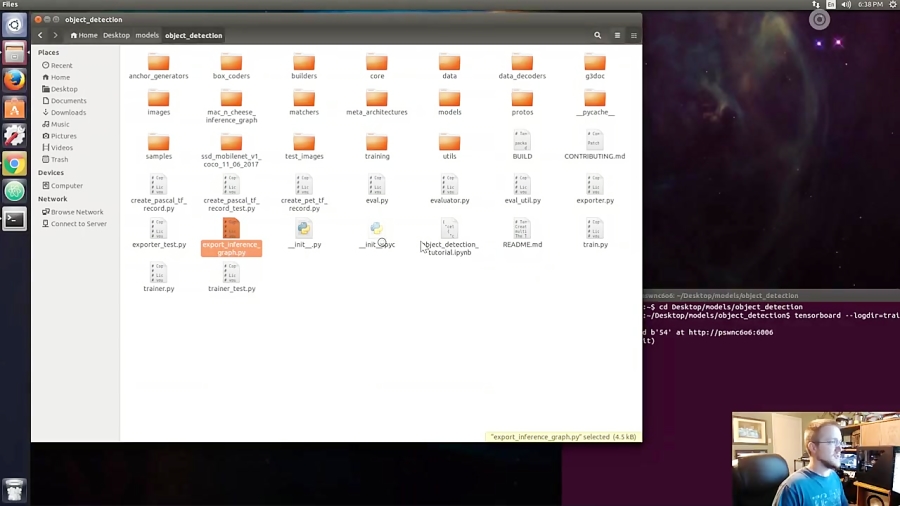Screen dimensions: 900x506
Task: Open the grid view options menu
Action: pos(634,35)
